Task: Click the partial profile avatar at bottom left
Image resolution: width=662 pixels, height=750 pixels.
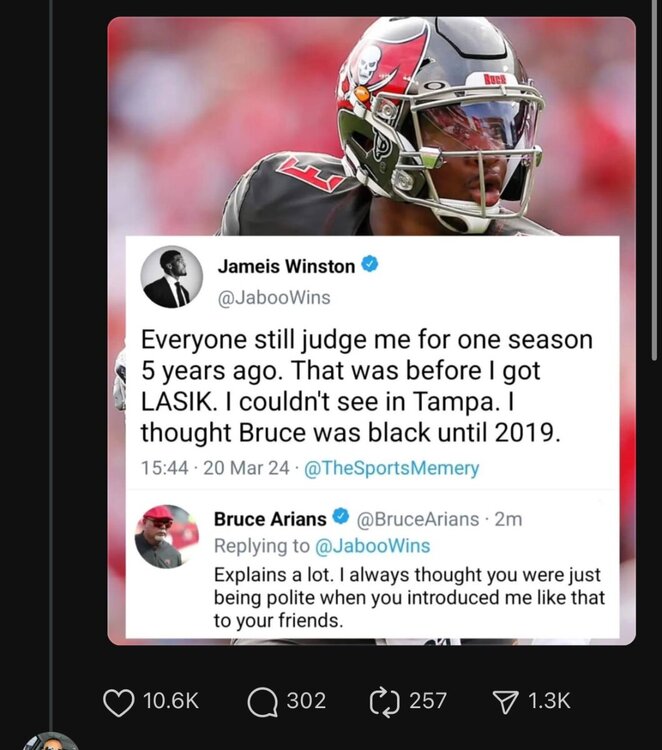Action: tap(51, 740)
